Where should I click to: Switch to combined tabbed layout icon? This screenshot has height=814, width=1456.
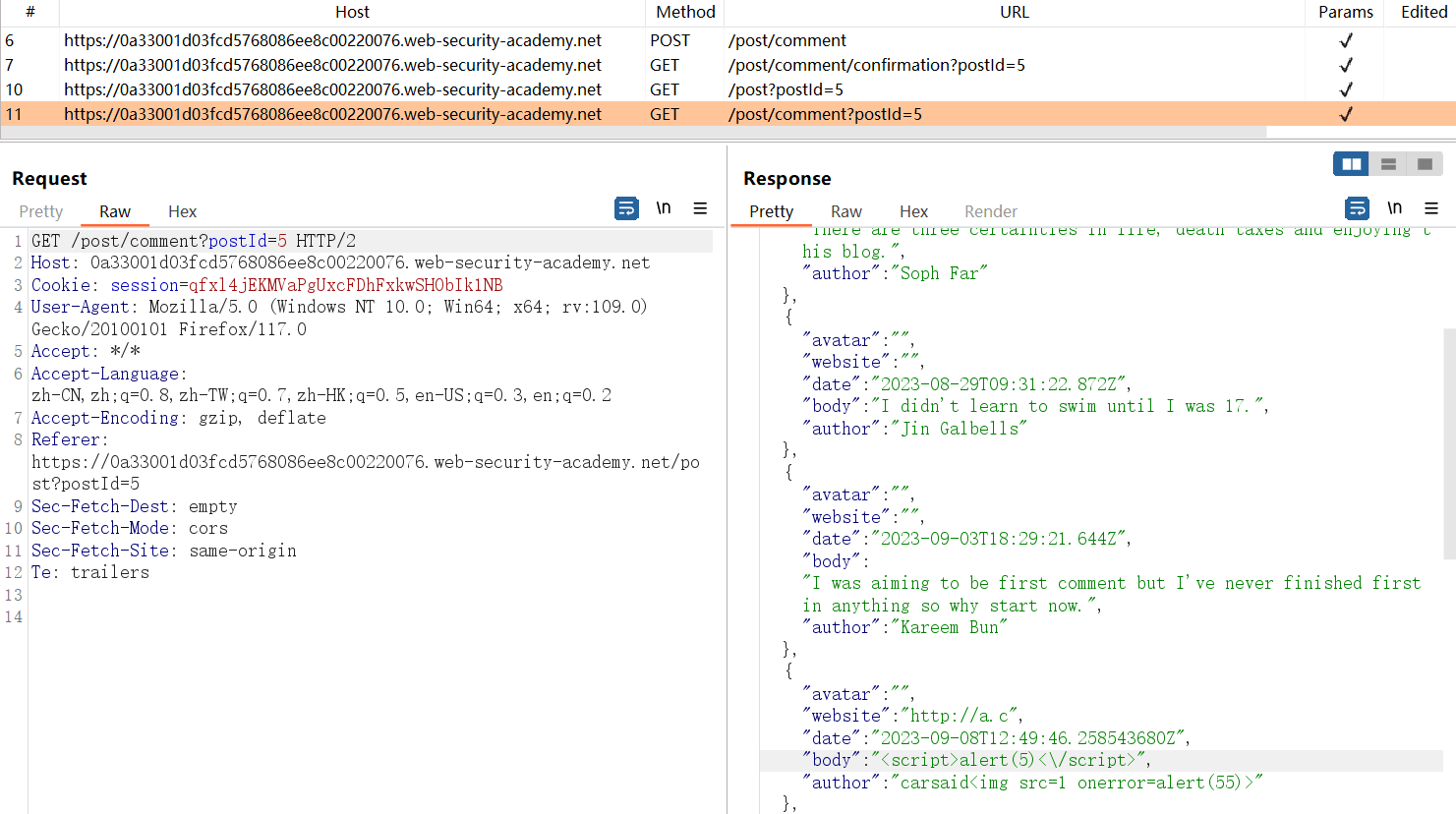(1425, 164)
